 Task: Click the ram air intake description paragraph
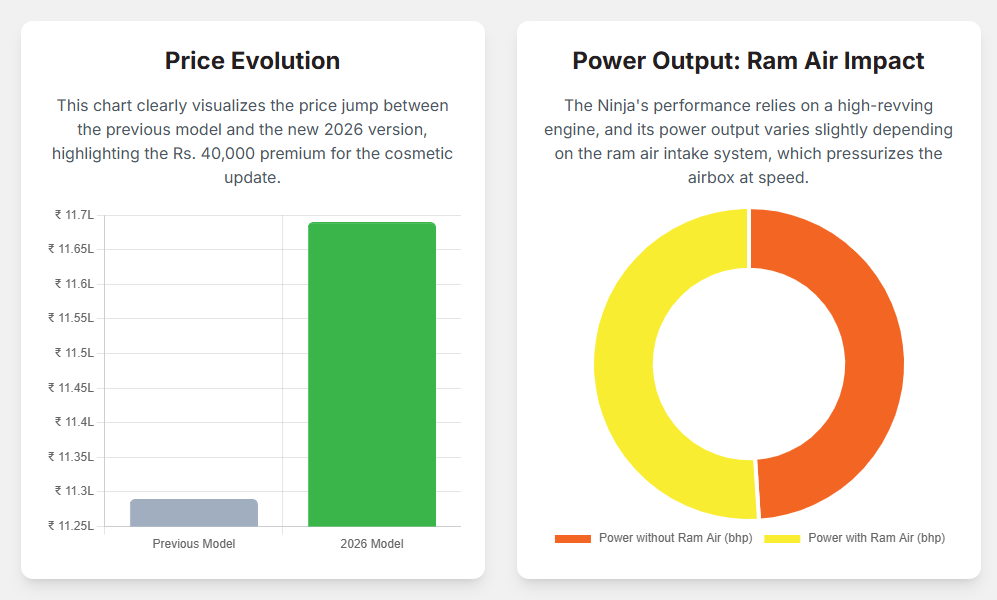click(x=748, y=141)
